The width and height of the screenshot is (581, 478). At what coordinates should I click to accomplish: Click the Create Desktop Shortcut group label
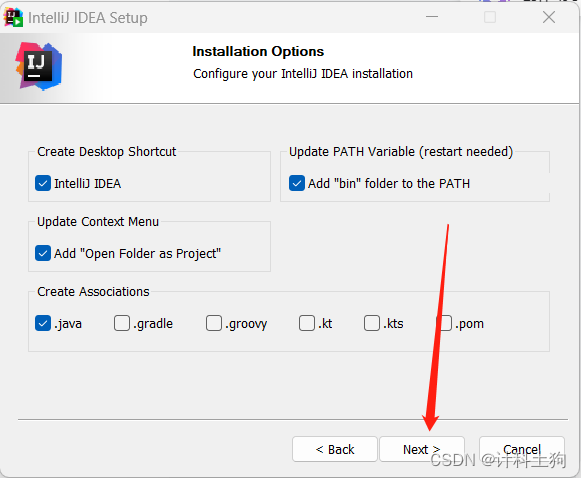(x=107, y=152)
